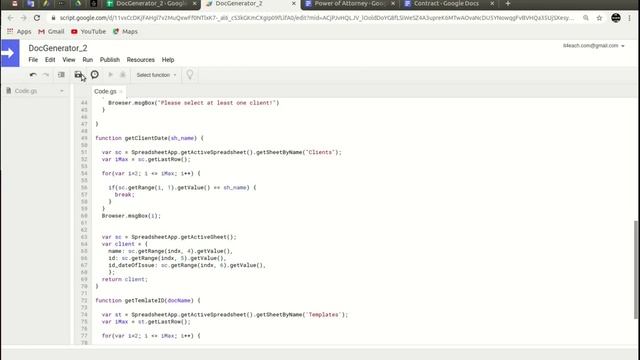The image size is (640, 360).
Task: Open the Edit menu
Action: pyautogui.click(x=50, y=60)
